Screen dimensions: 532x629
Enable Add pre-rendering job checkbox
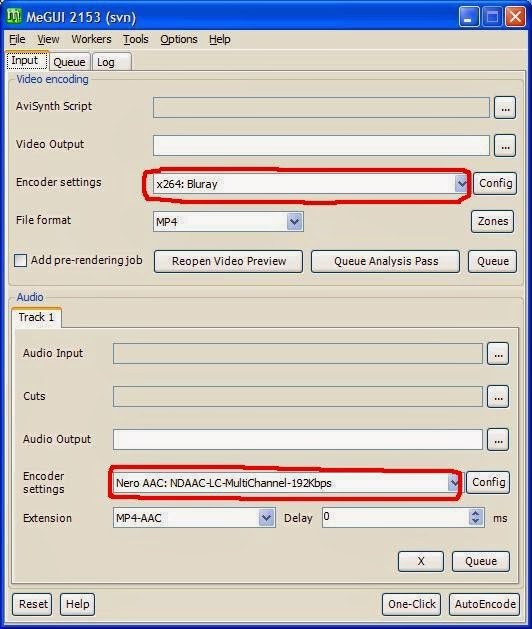click(20, 260)
